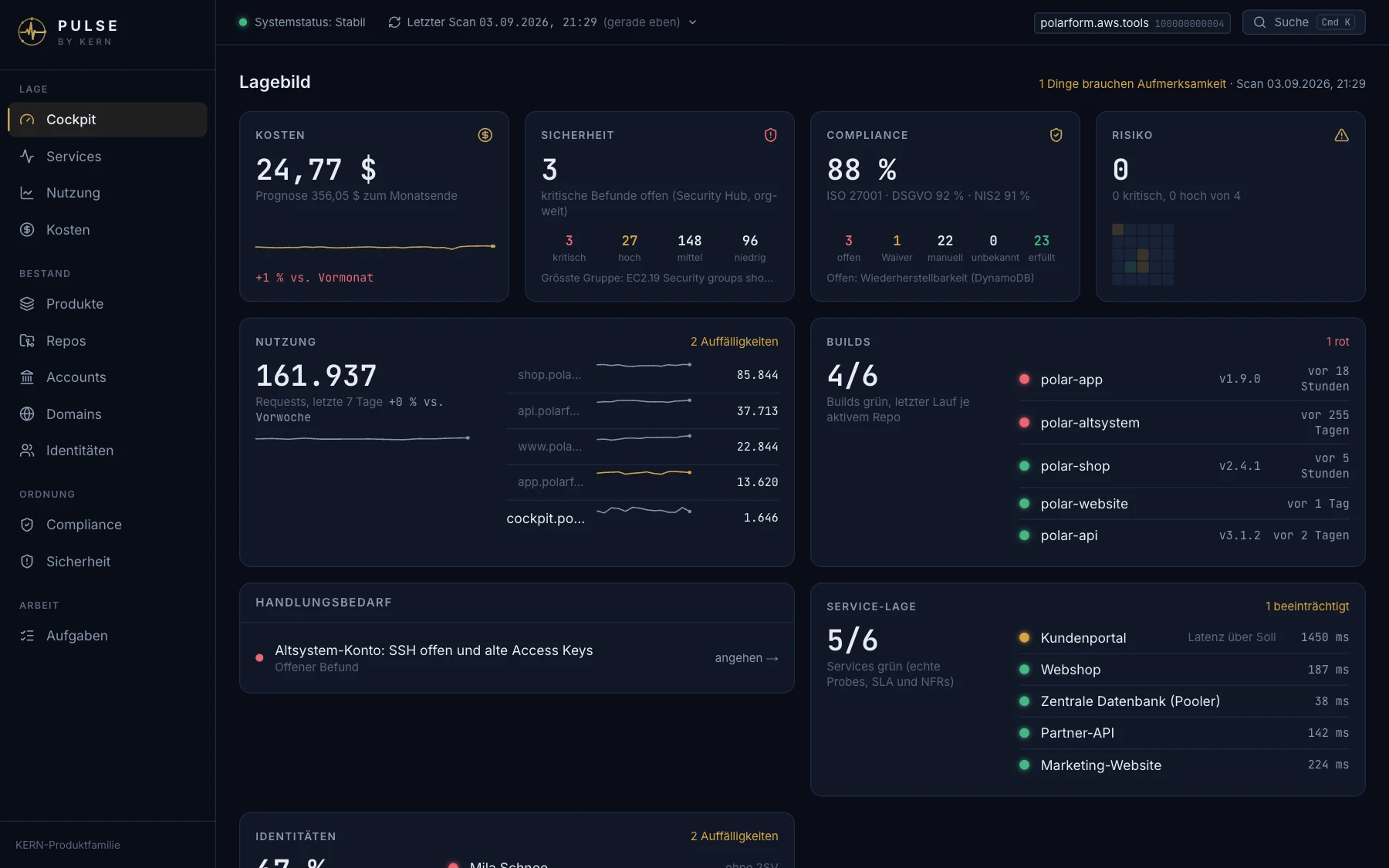Viewport: 1389px width, 868px height.
Task: Click the Pulse by Kern logo icon
Action: pyautogui.click(x=32, y=32)
